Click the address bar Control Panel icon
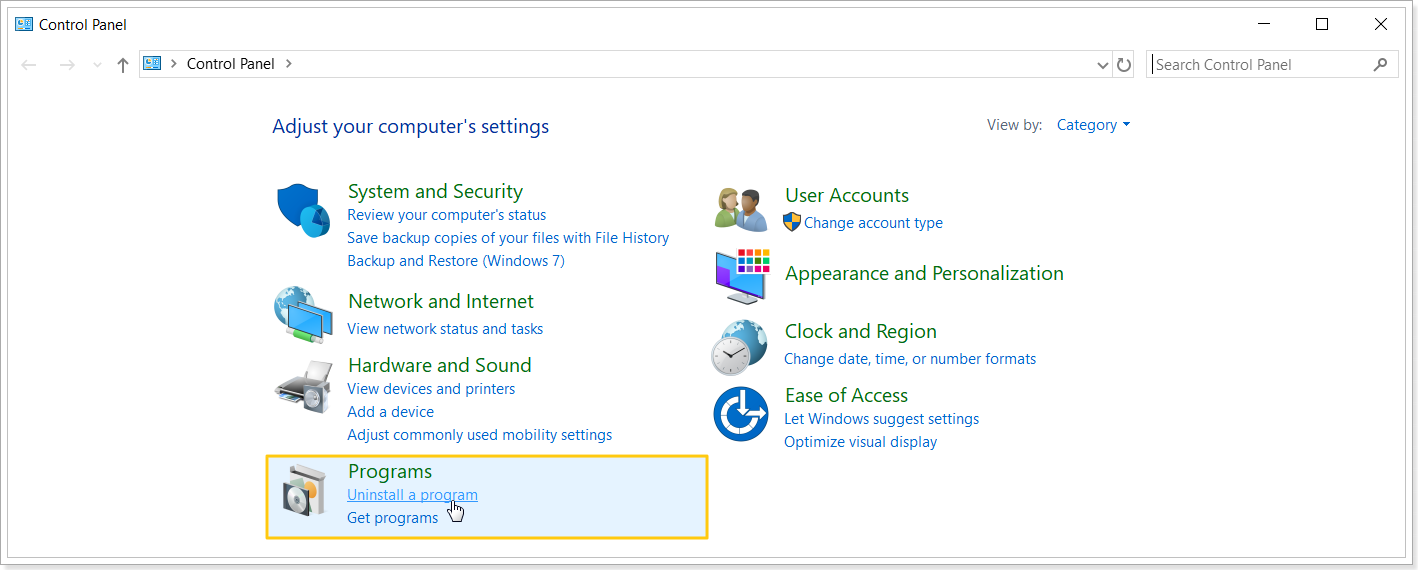Viewport: 1418px width, 570px height. pyautogui.click(x=152, y=63)
